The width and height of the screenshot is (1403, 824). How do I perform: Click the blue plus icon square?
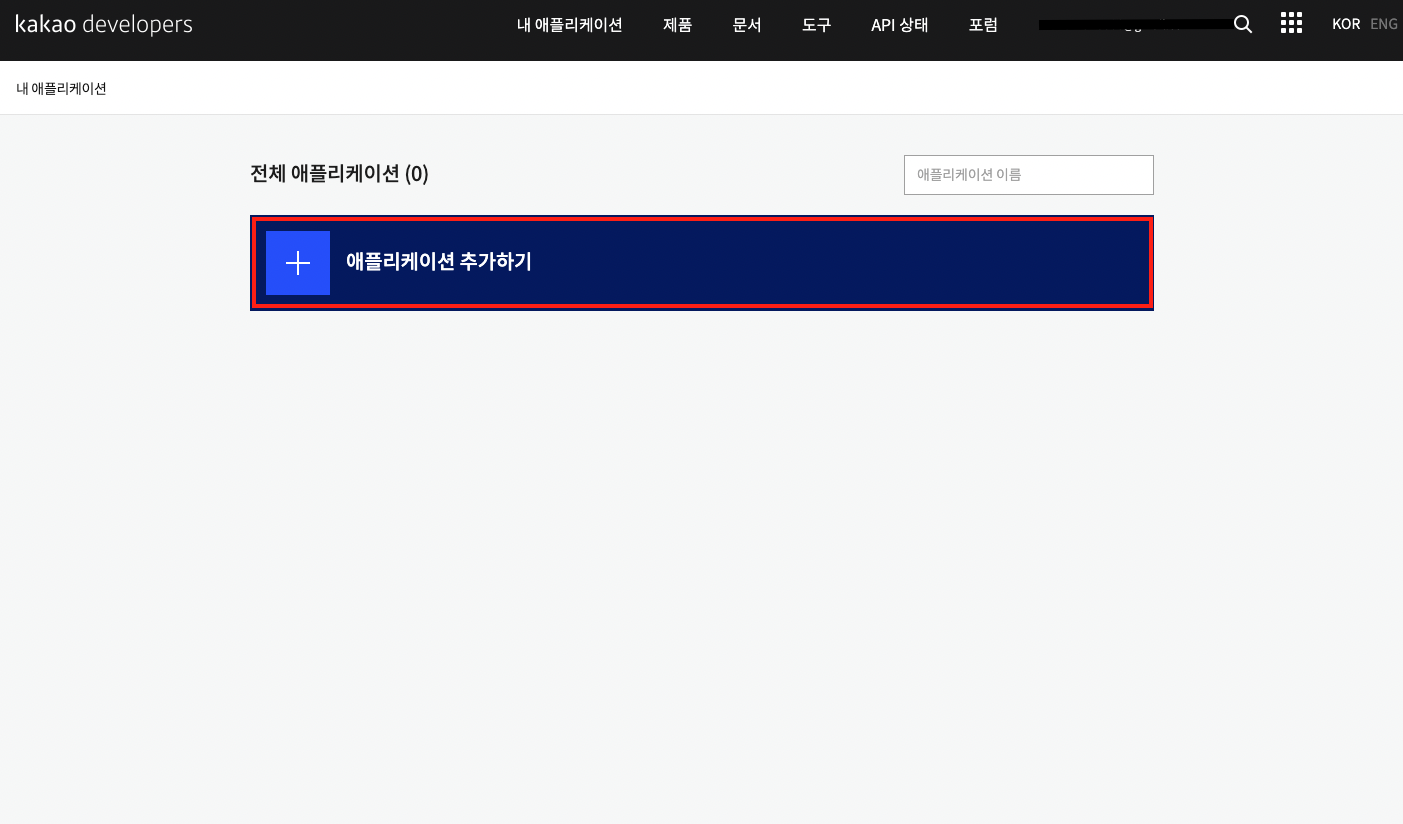(298, 263)
